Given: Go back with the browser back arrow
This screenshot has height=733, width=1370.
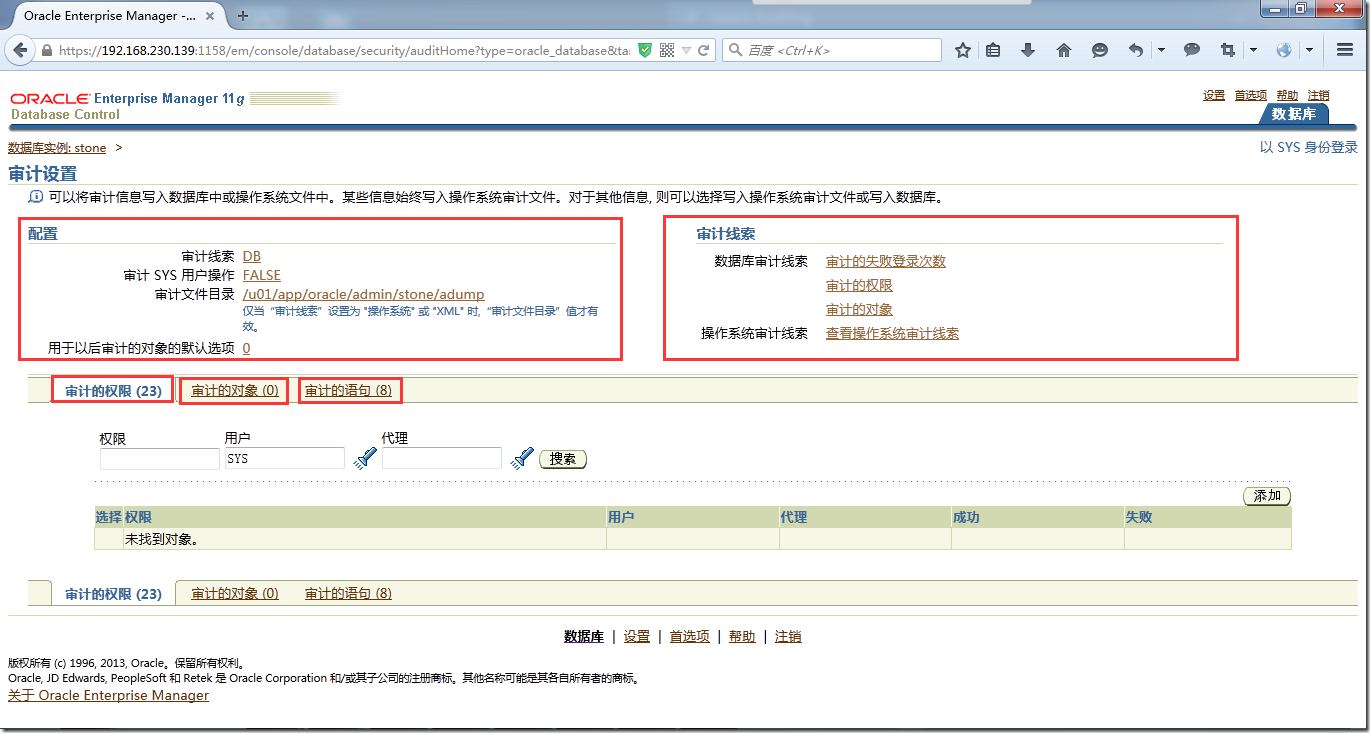Looking at the screenshot, I should tap(19, 50).
